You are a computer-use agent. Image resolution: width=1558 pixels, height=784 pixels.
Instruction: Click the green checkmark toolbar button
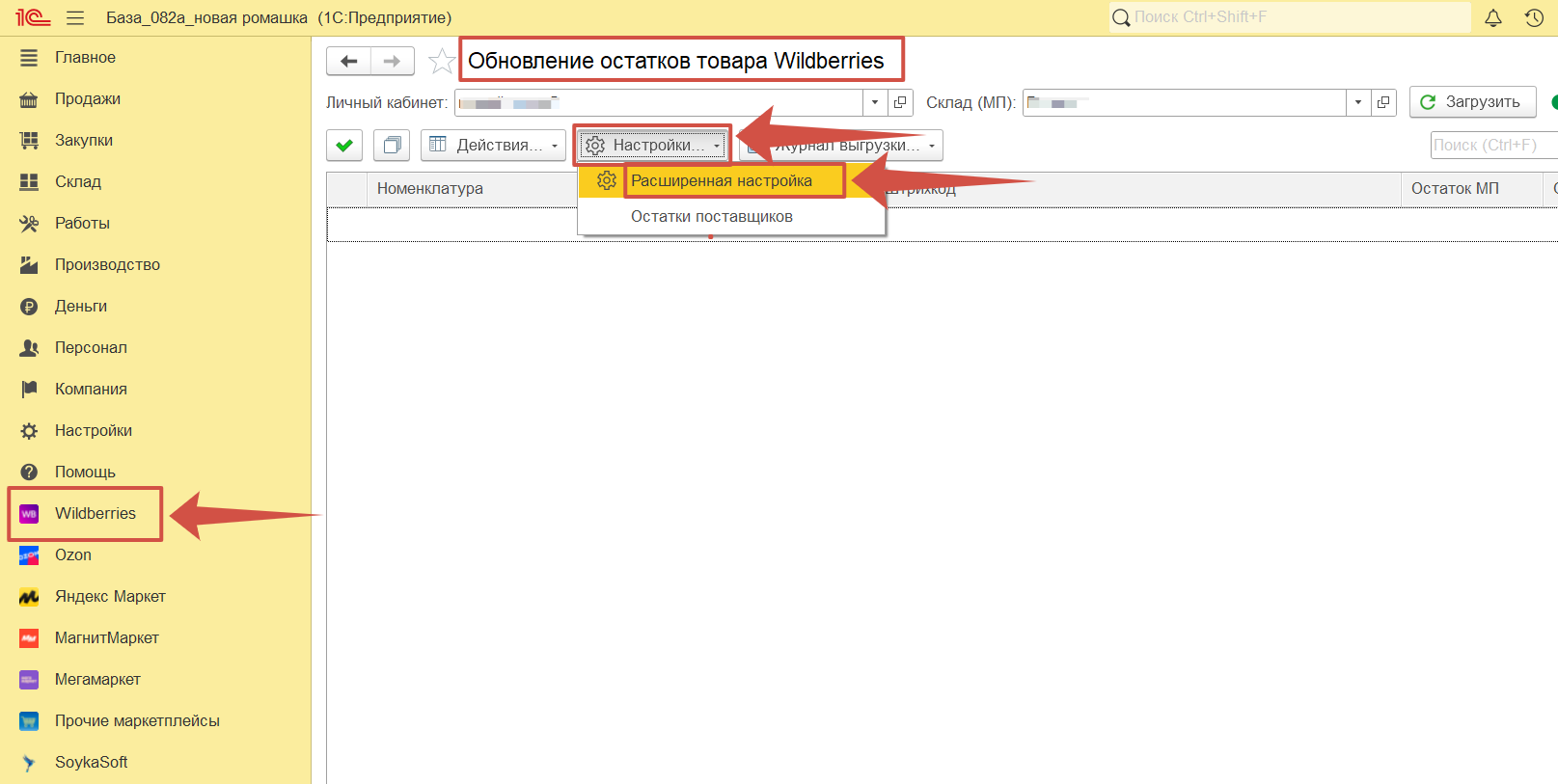344,146
